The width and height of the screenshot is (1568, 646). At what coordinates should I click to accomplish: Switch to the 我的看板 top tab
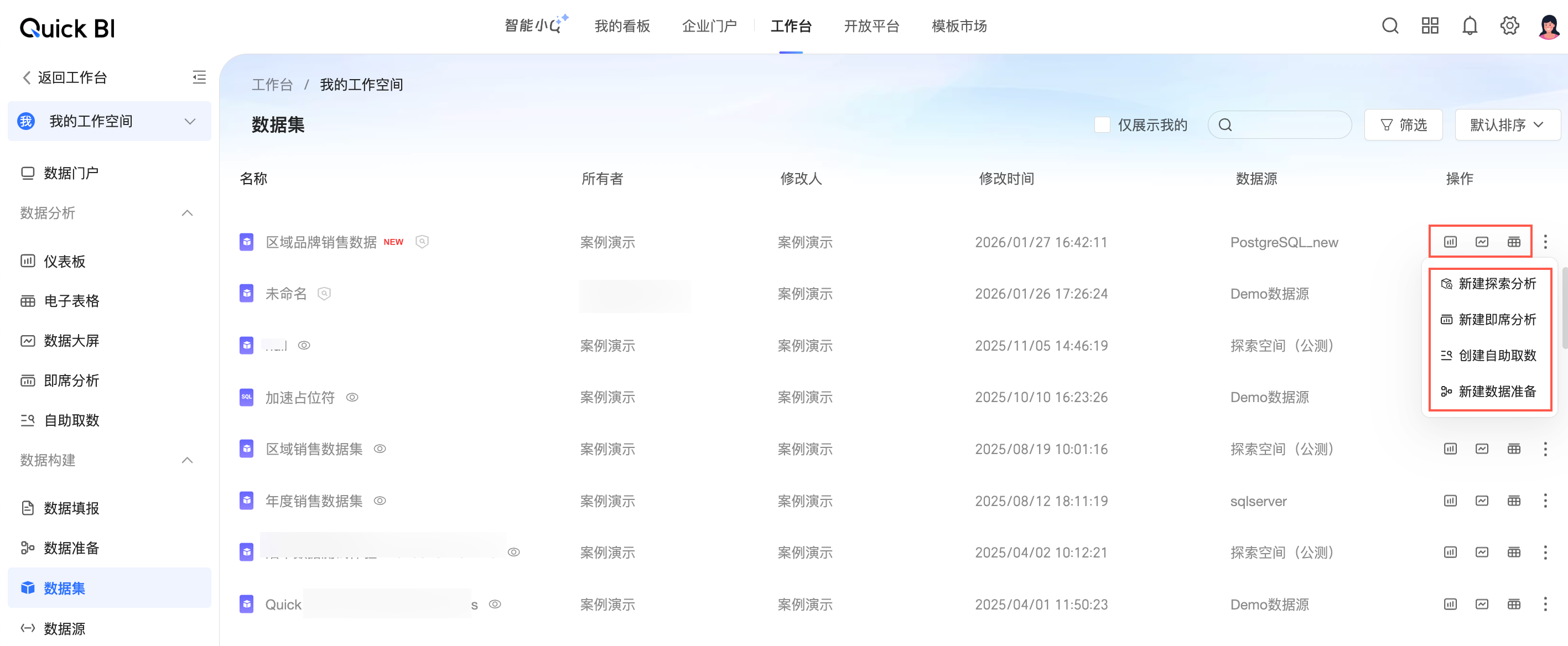[x=622, y=26]
